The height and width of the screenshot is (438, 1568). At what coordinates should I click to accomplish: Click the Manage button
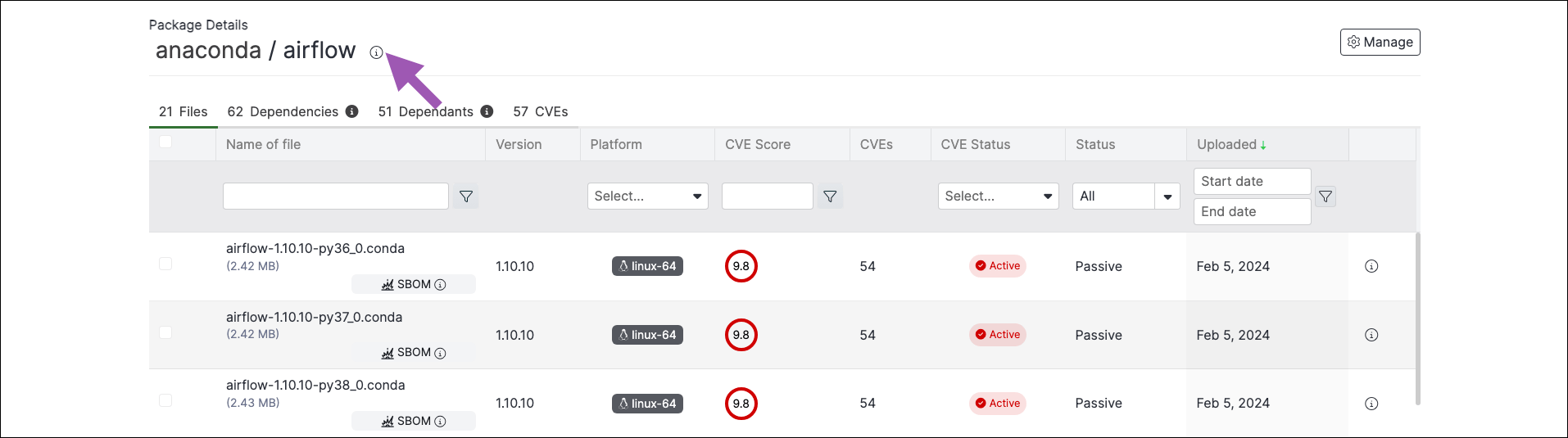tap(1380, 43)
